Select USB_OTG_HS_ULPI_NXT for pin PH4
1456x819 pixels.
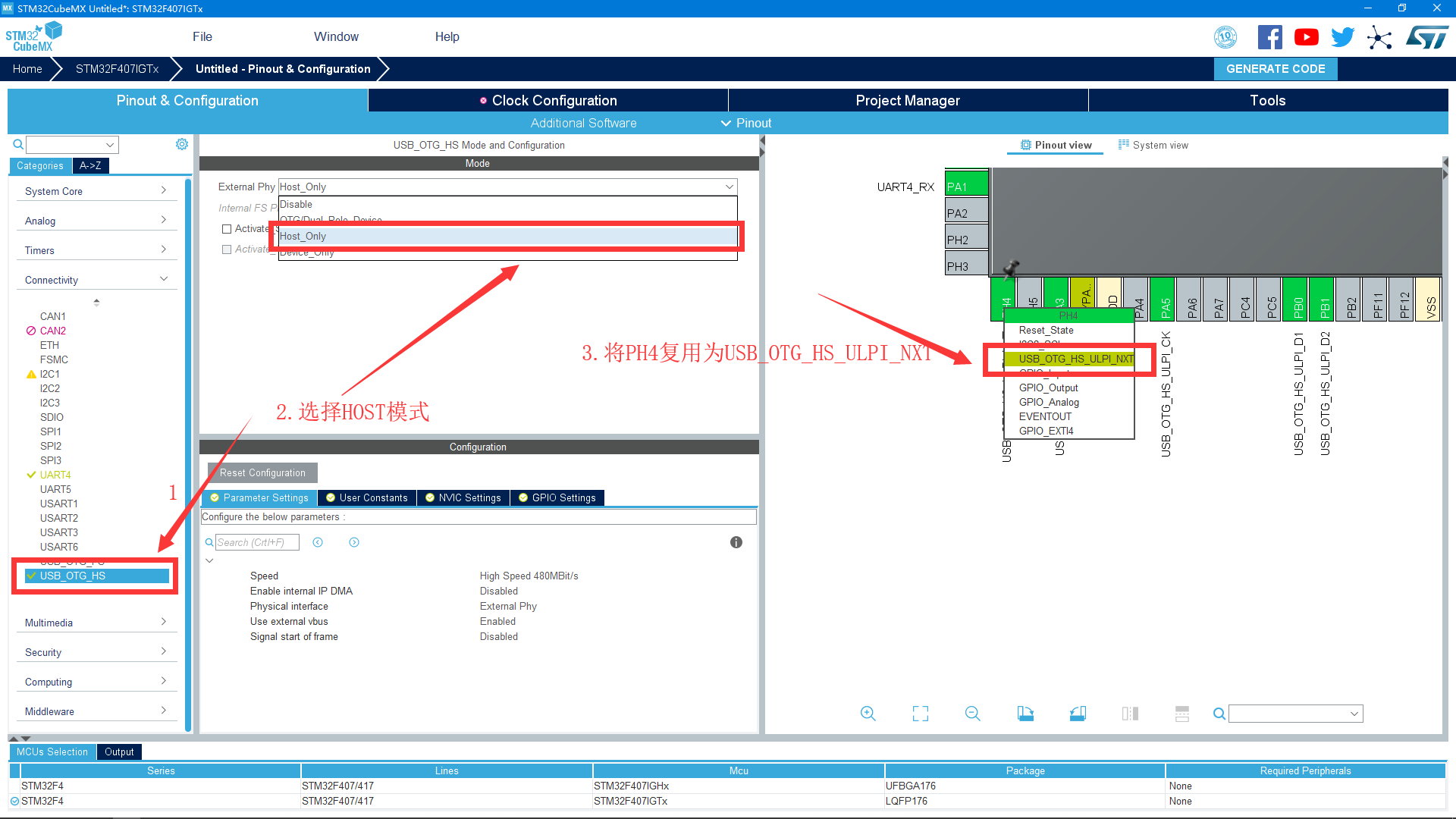pos(1075,359)
